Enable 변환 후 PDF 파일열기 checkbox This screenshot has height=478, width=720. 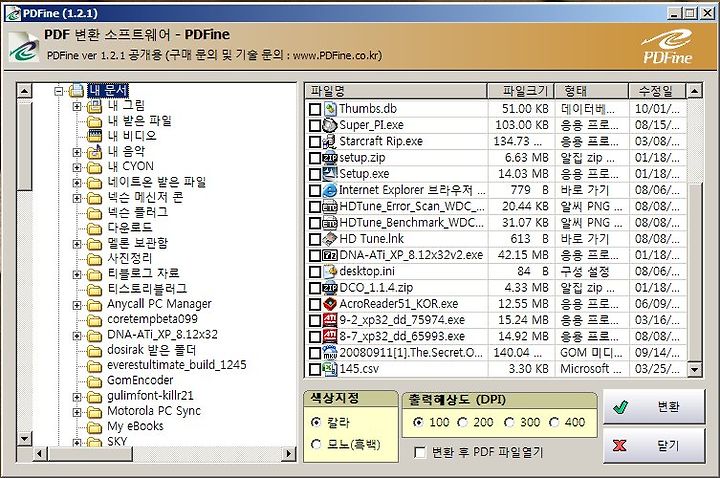click(420, 452)
